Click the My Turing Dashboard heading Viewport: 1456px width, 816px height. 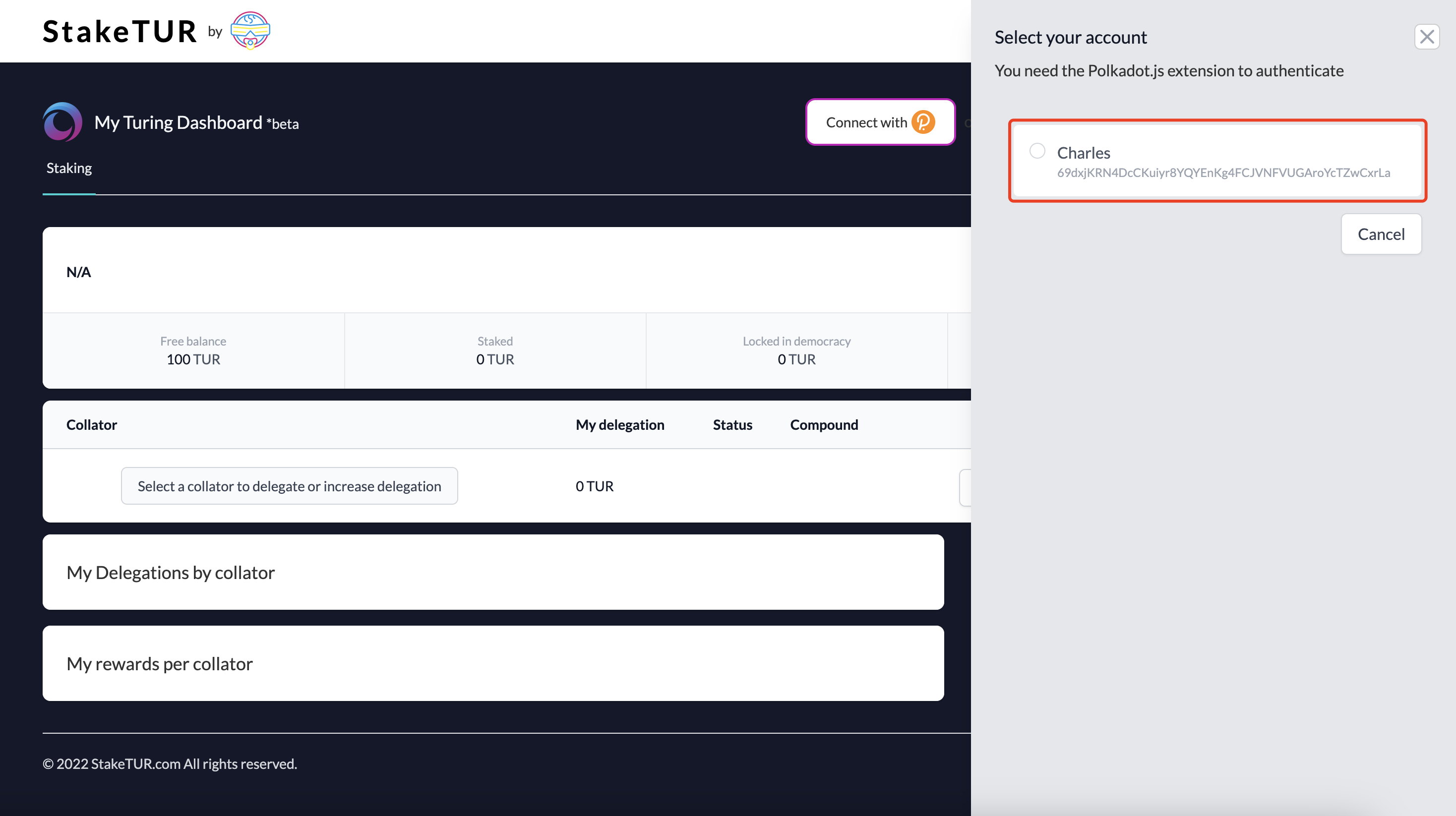pos(196,122)
